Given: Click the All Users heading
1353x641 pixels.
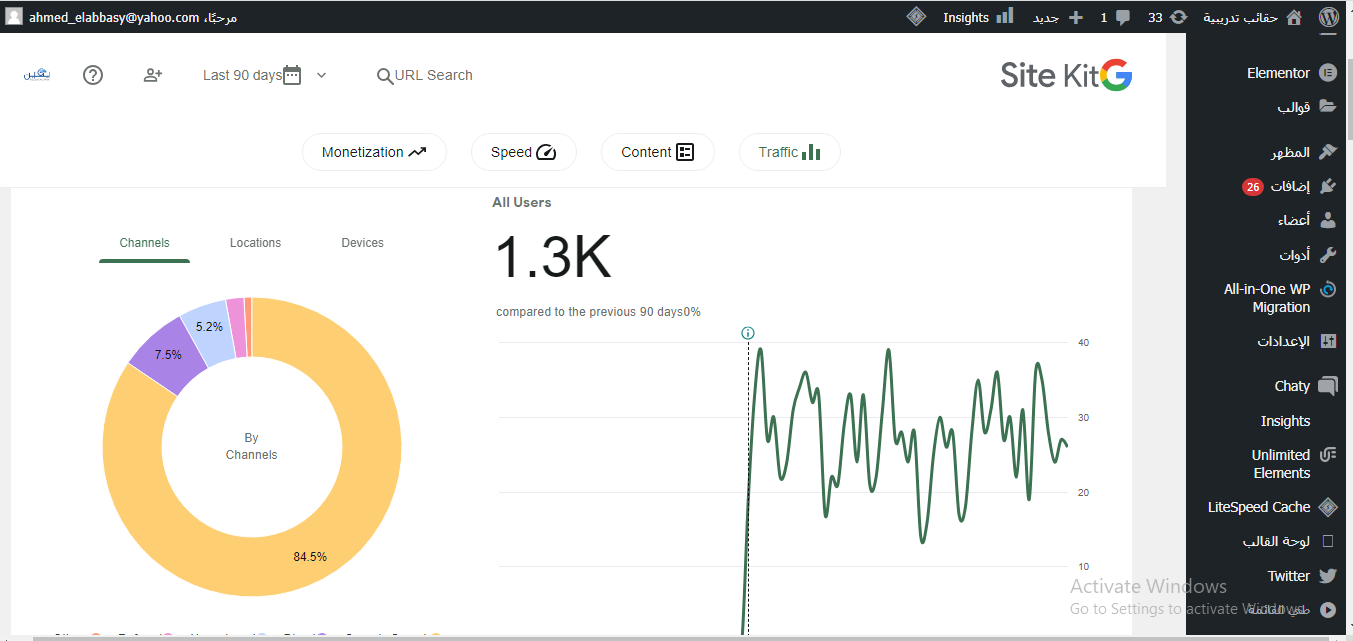Looking at the screenshot, I should pos(522,202).
